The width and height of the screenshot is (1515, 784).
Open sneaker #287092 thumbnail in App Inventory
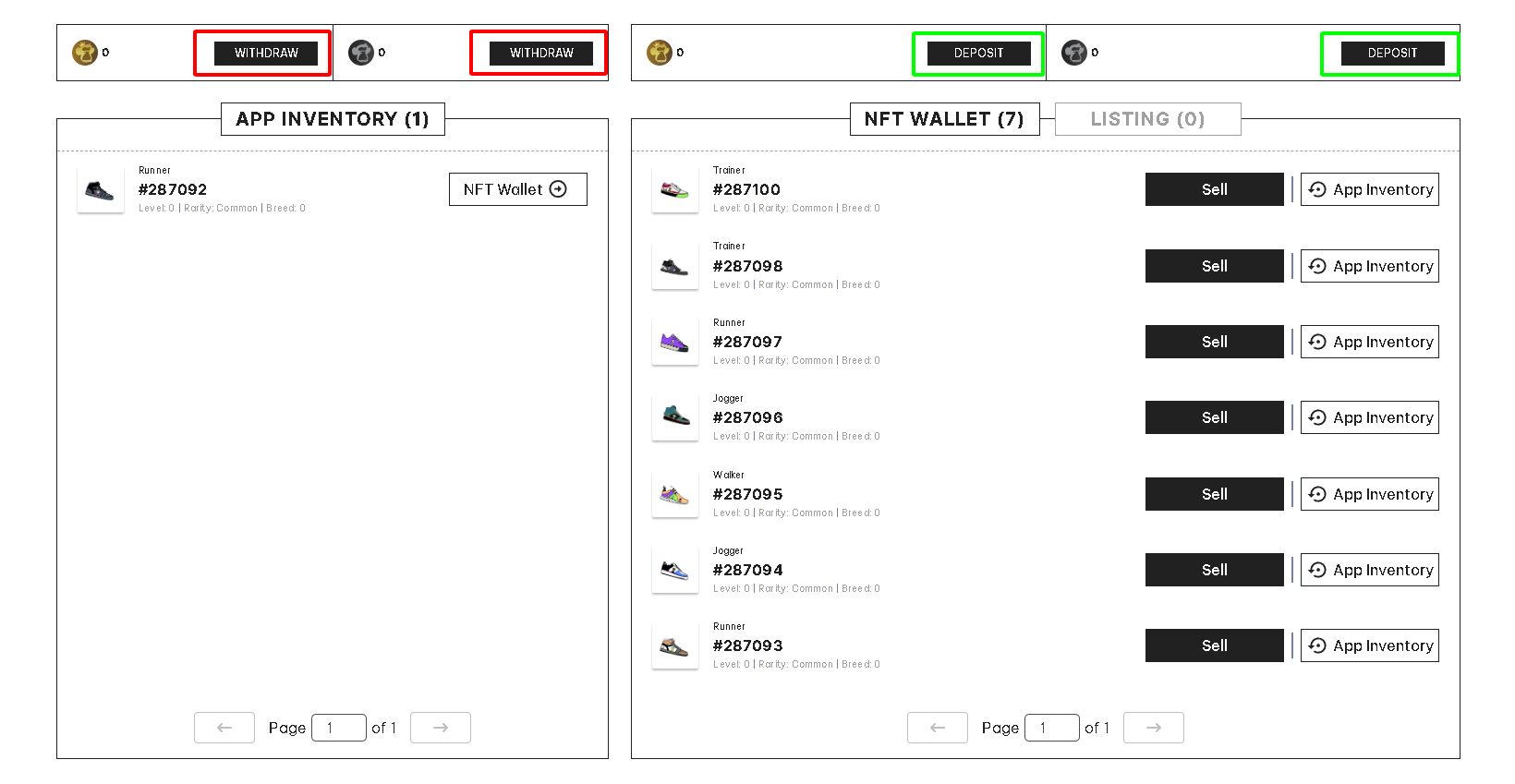(100, 190)
